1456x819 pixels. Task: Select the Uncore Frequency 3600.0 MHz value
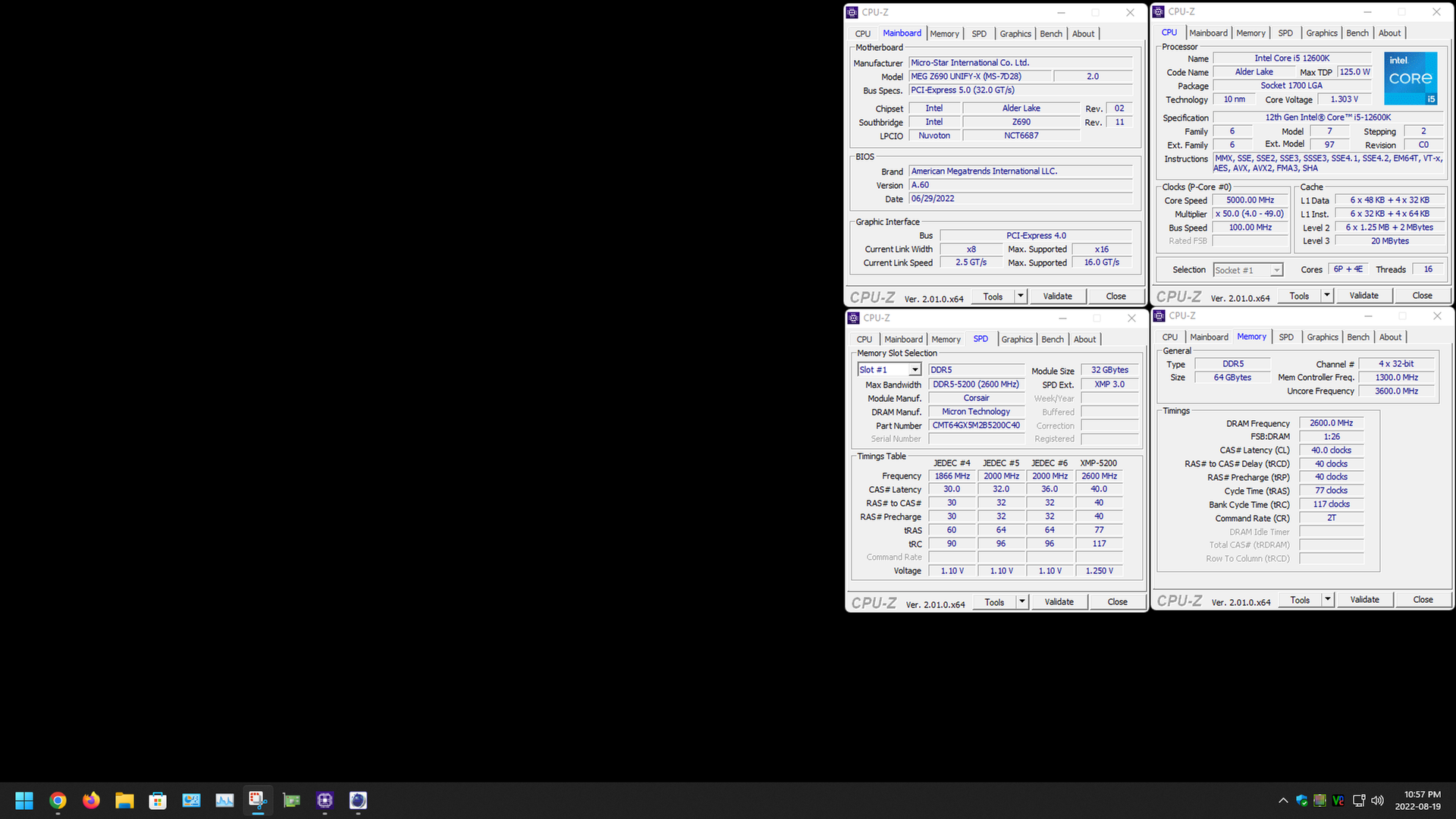point(1396,391)
